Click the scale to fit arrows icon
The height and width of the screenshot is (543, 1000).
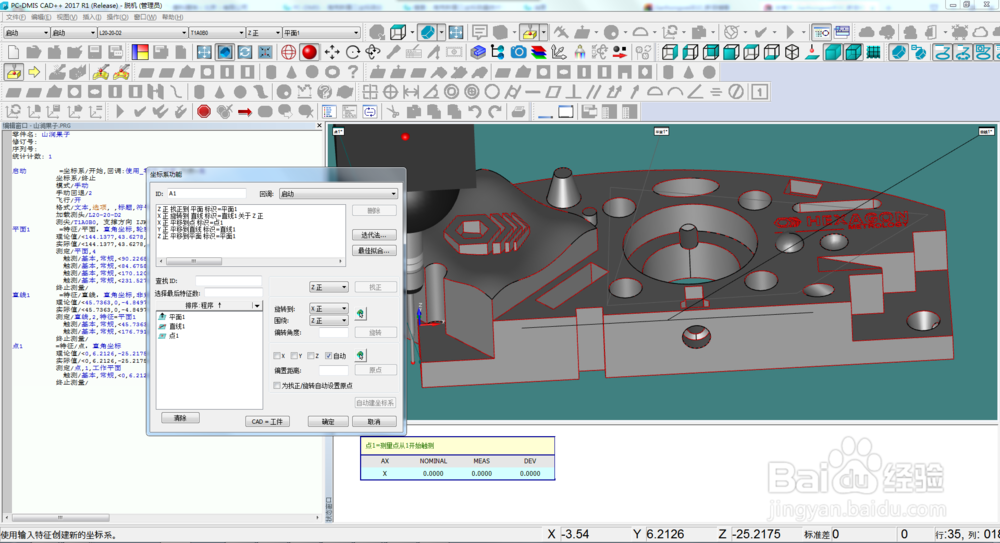204,52
